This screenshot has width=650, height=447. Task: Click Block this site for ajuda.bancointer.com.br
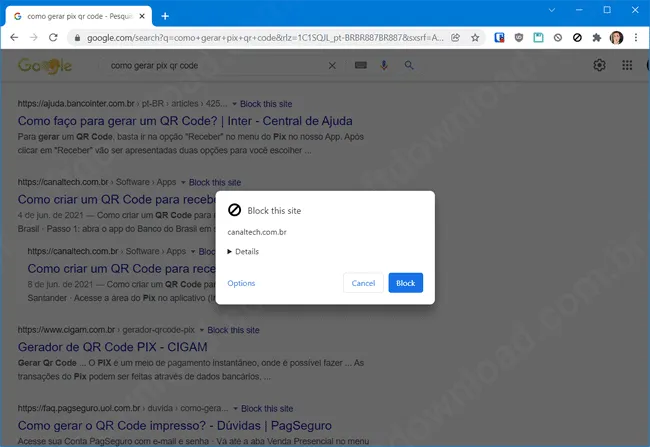point(266,104)
